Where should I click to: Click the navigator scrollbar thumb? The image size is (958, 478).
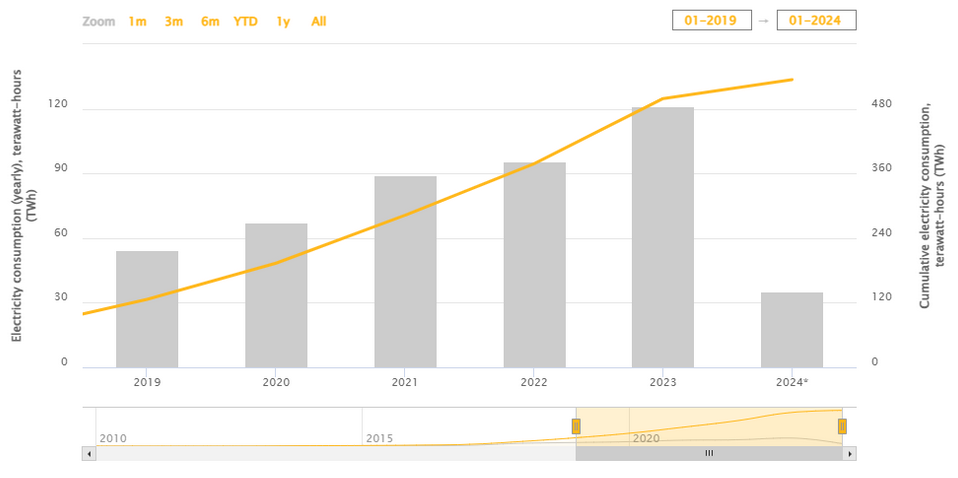[709, 454]
